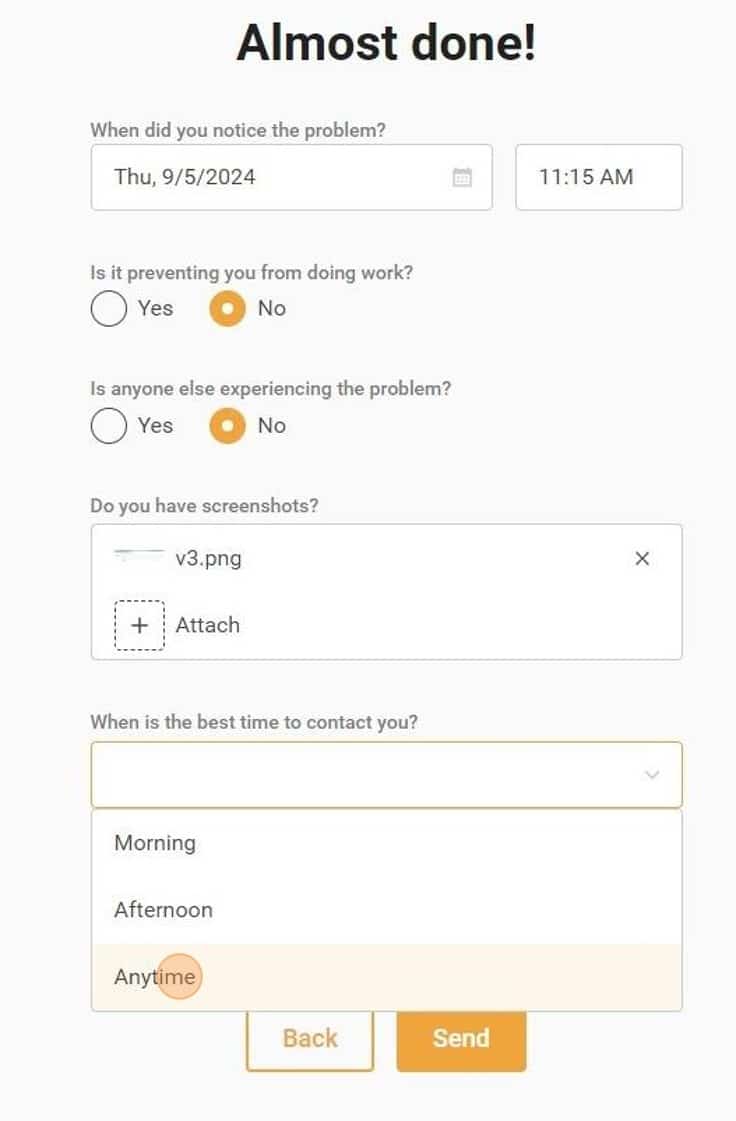The height and width of the screenshot is (1121, 736).
Task: Click the Attach label to add screenshot
Action: coord(206,625)
